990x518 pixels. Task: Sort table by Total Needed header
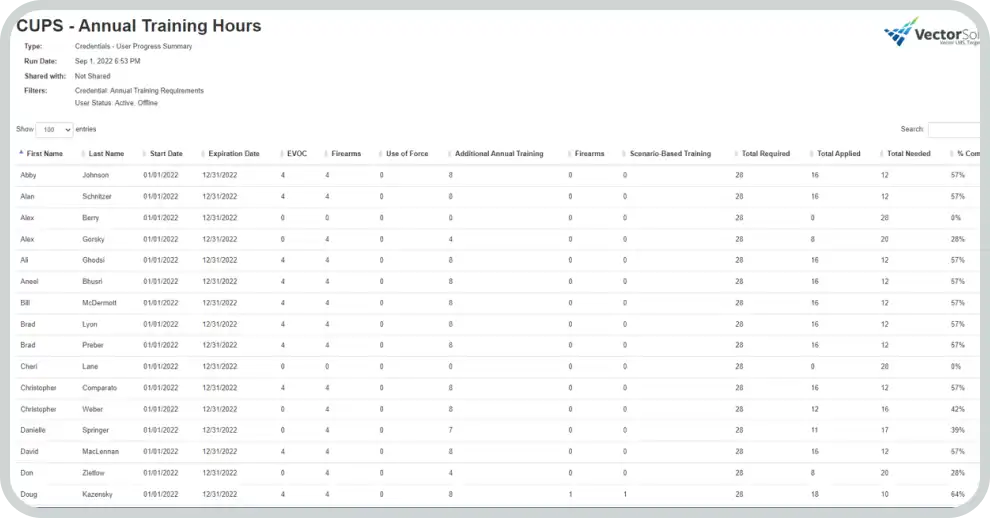(x=908, y=154)
